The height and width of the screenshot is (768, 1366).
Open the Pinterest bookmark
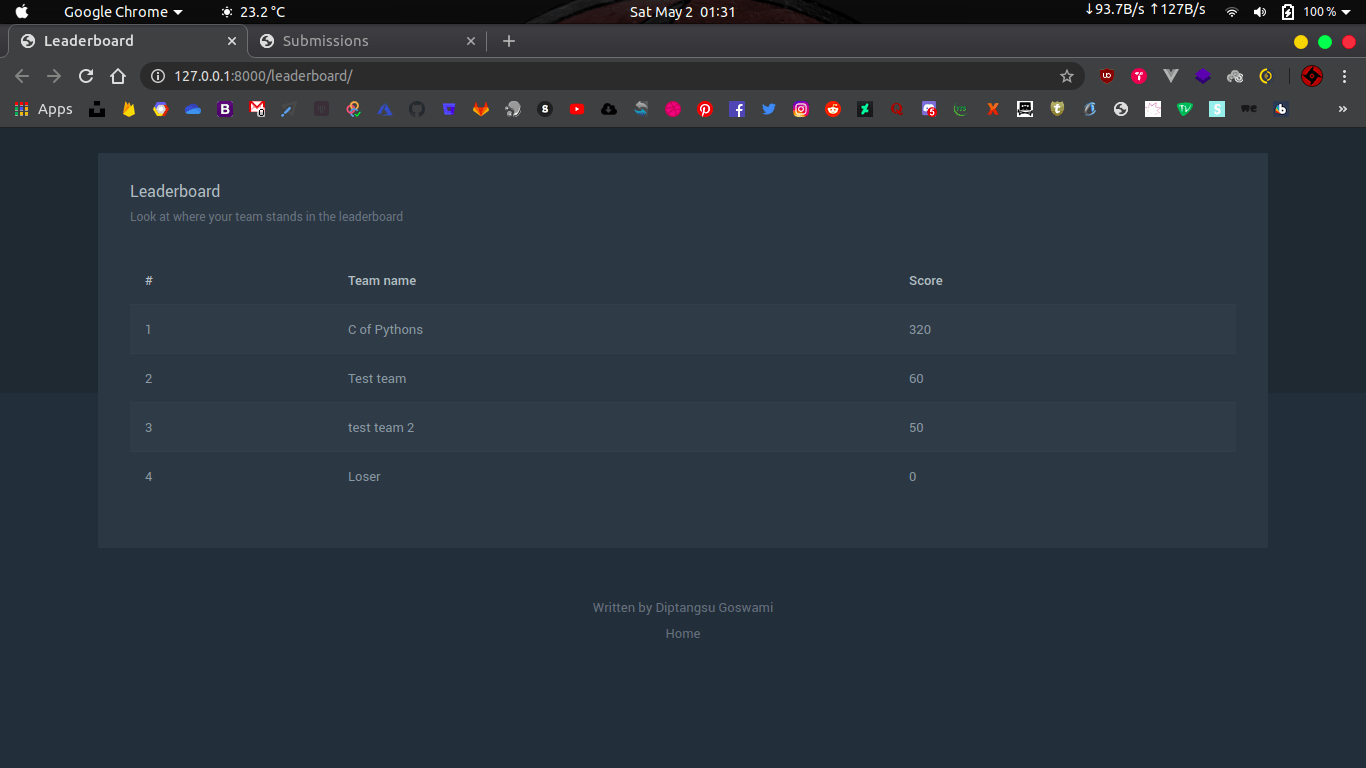point(705,109)
